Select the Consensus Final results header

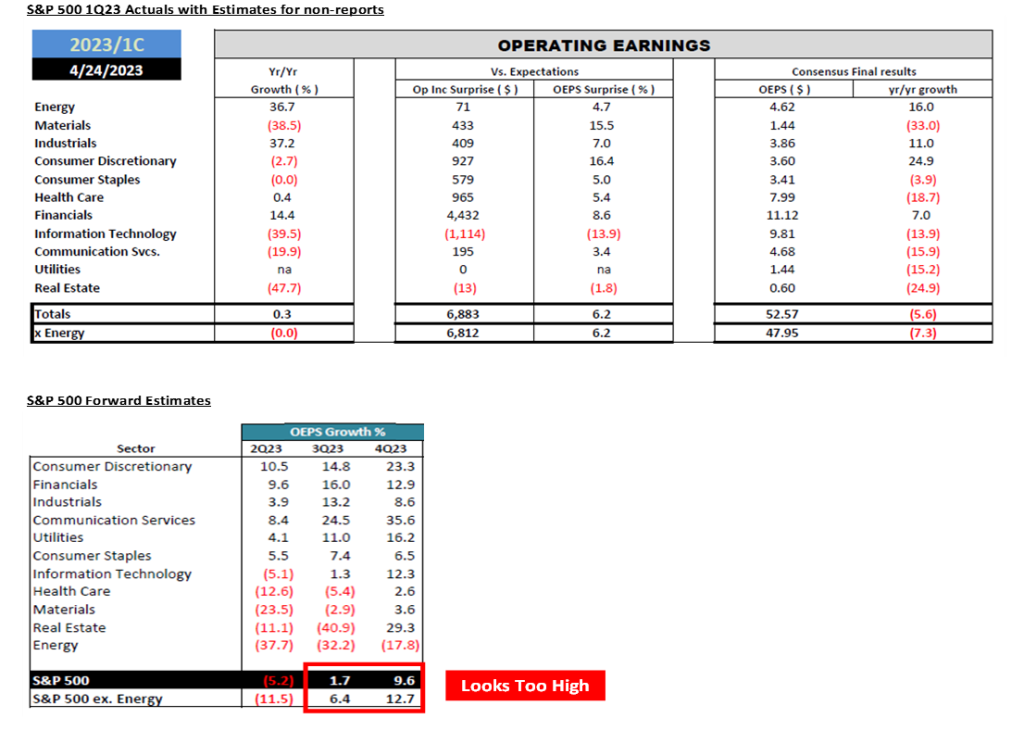[854, 71]
